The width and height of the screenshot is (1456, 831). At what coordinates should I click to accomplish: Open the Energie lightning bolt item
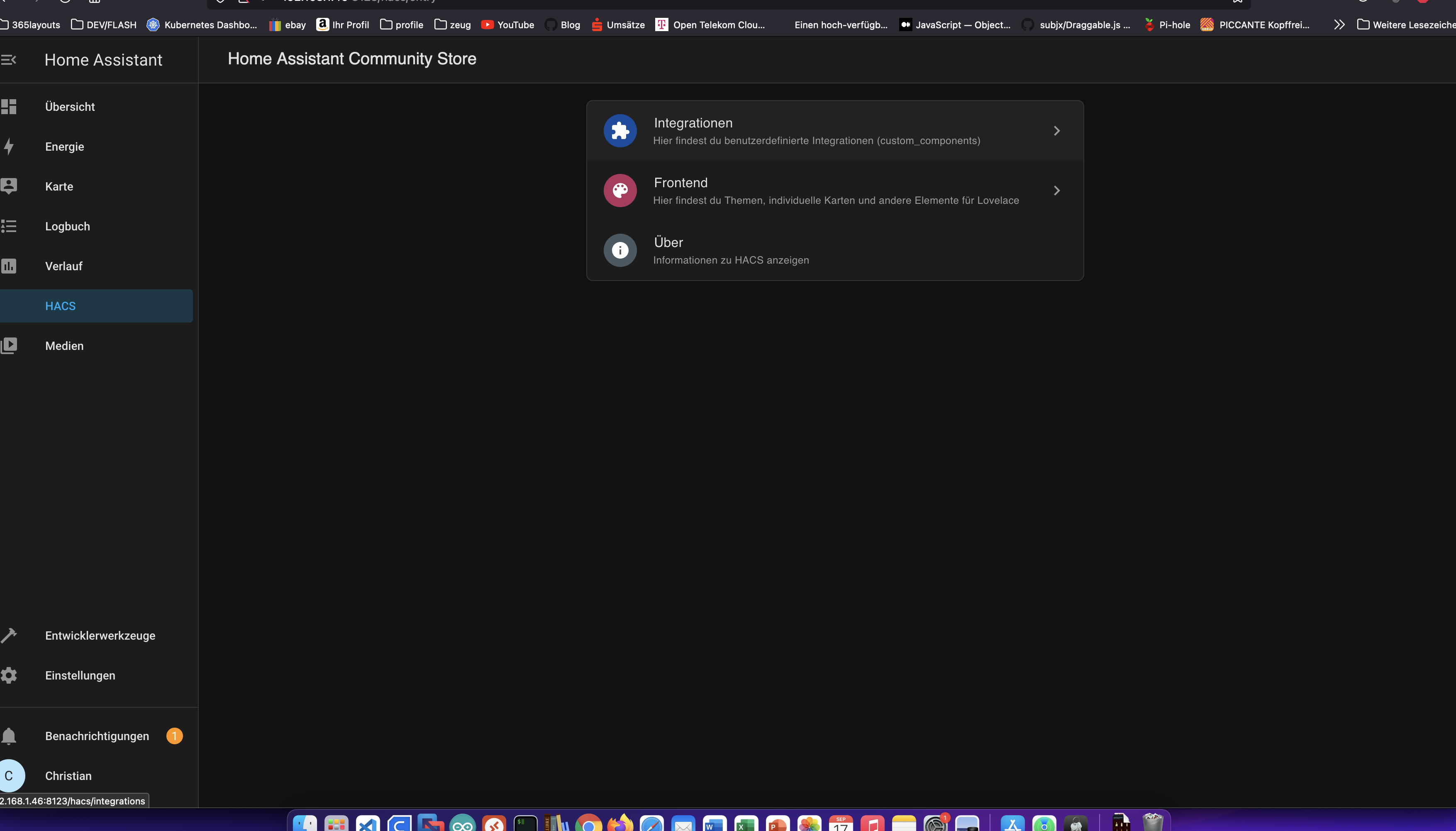[x=9, y=147]
